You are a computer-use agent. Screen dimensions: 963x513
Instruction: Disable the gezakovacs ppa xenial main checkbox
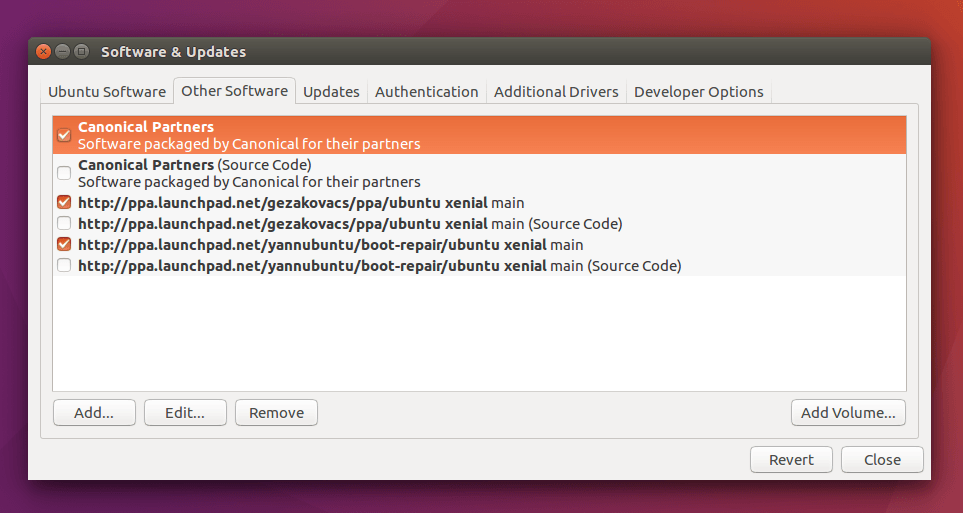64,202
